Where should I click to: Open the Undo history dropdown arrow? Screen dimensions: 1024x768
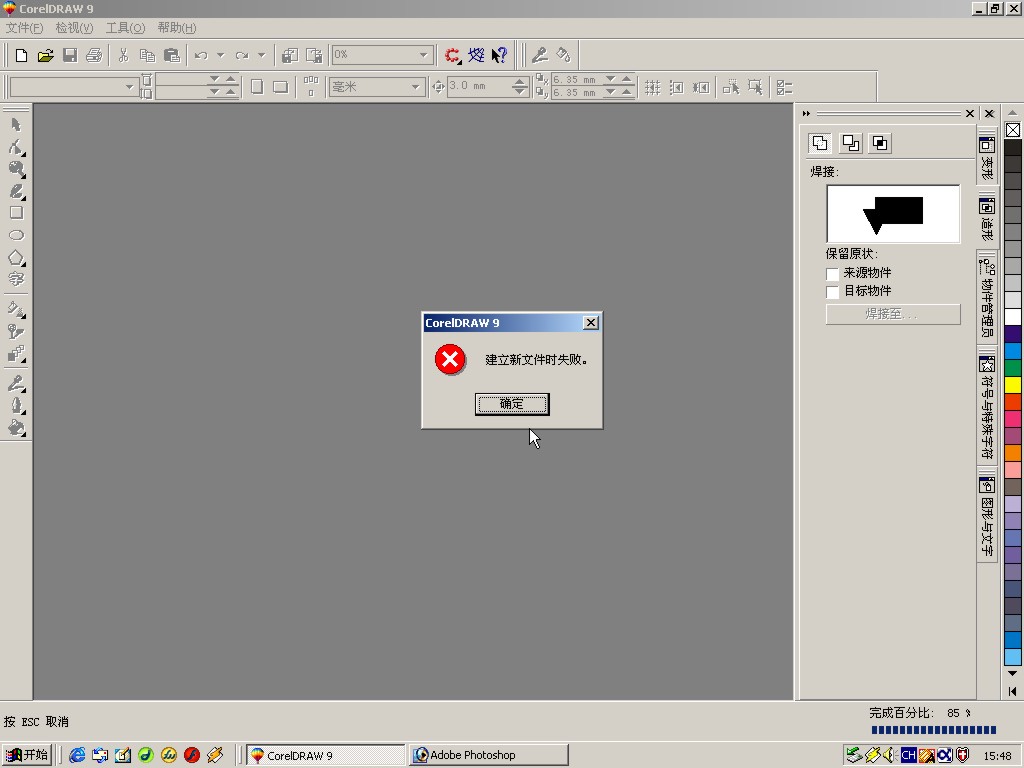pyautogui.click(x=221, y=56)
